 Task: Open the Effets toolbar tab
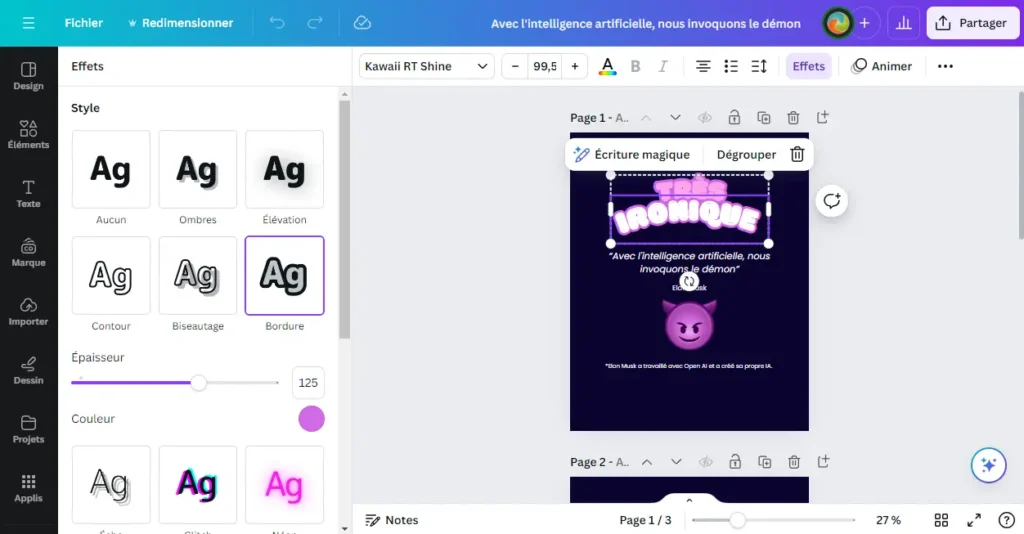(x=808, y=66)
